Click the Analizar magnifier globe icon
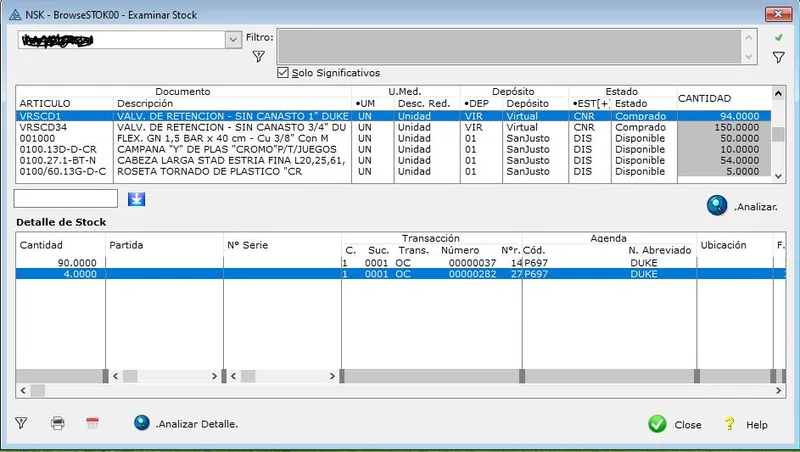800x452 pixels. [717, 206]
